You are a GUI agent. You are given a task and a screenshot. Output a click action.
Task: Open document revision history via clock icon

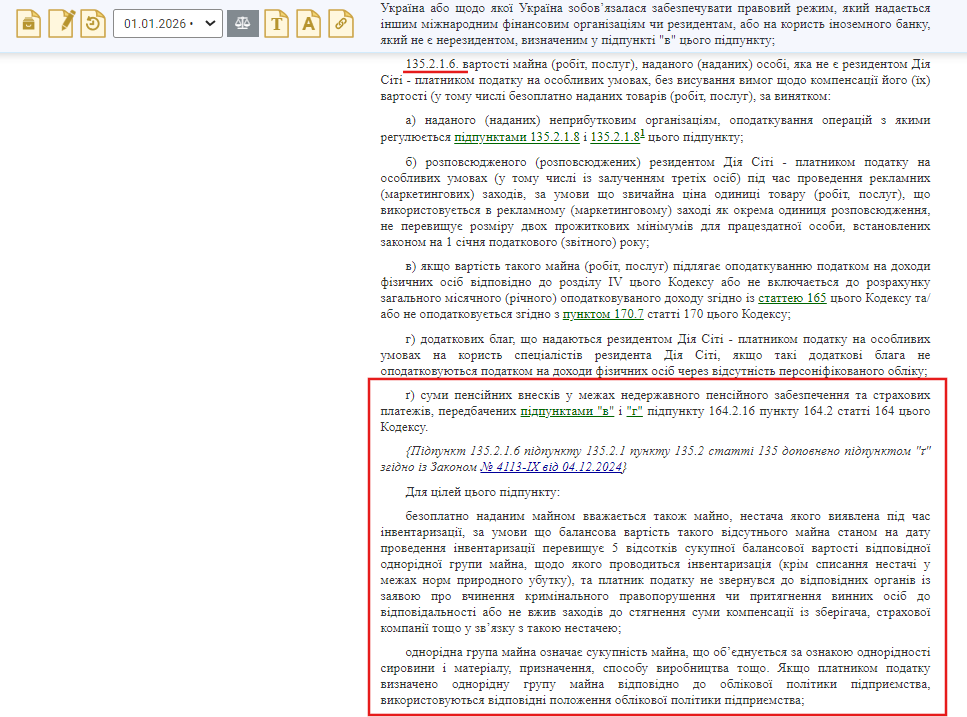91,22
